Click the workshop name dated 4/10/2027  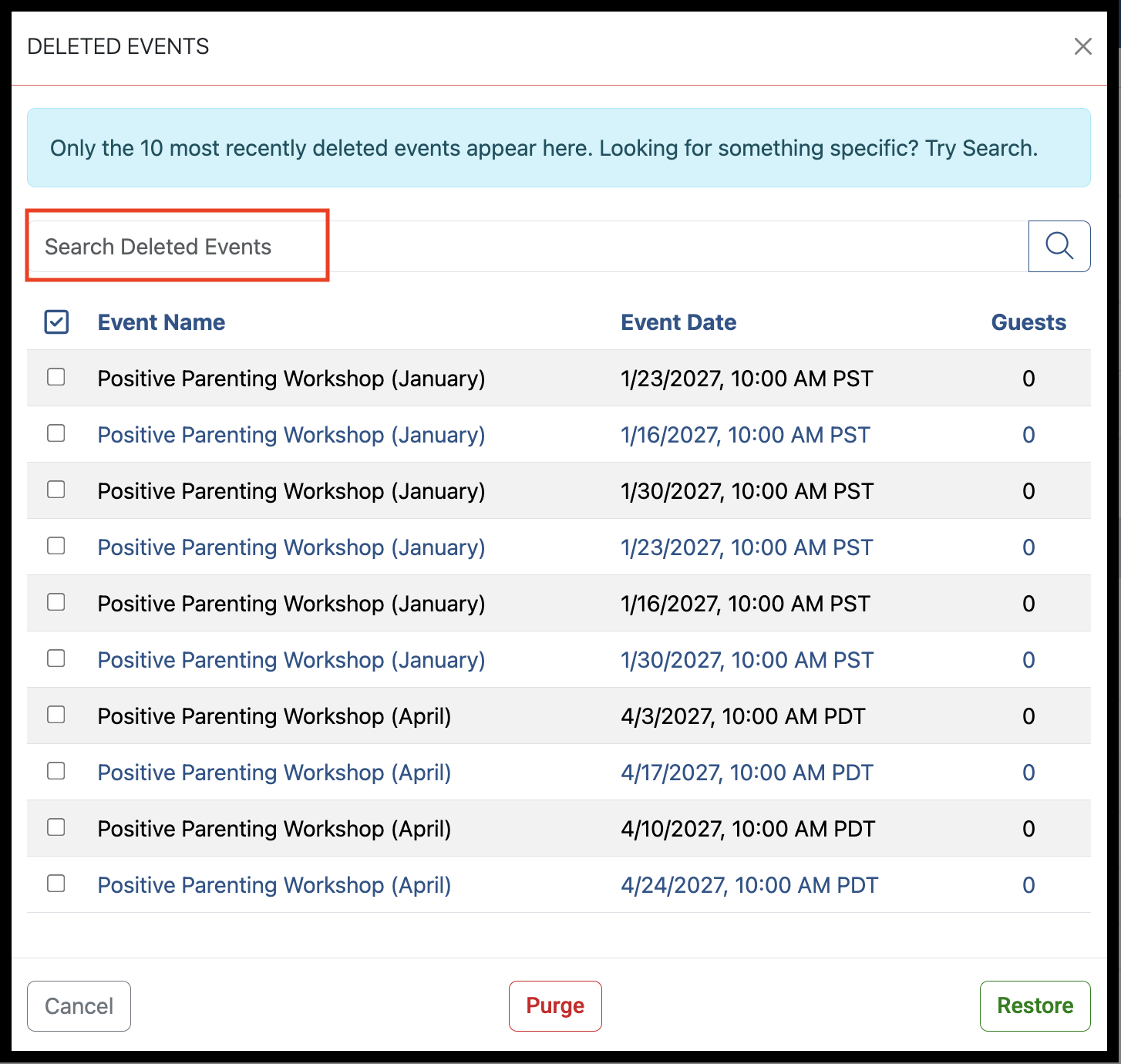274,829
